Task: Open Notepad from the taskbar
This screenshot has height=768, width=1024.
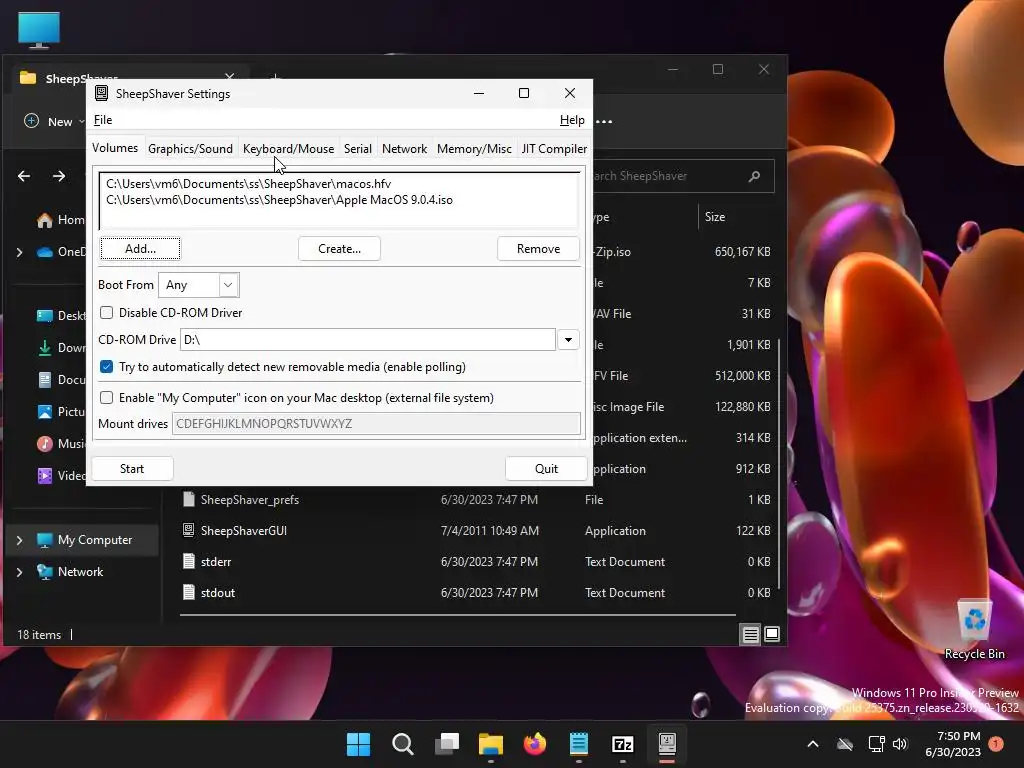Action: click(579, 744)
